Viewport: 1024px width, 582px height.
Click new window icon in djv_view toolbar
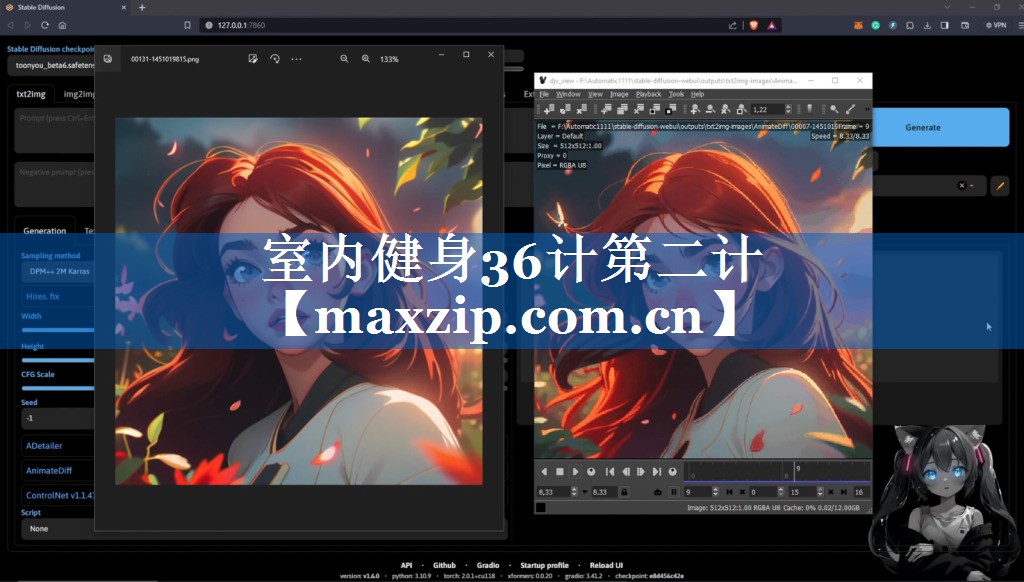coord(607,109)
